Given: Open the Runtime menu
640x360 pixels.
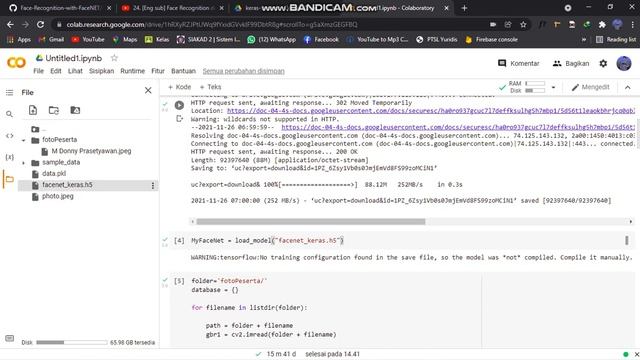Looking at the screenshot, I should coord(133,71).
